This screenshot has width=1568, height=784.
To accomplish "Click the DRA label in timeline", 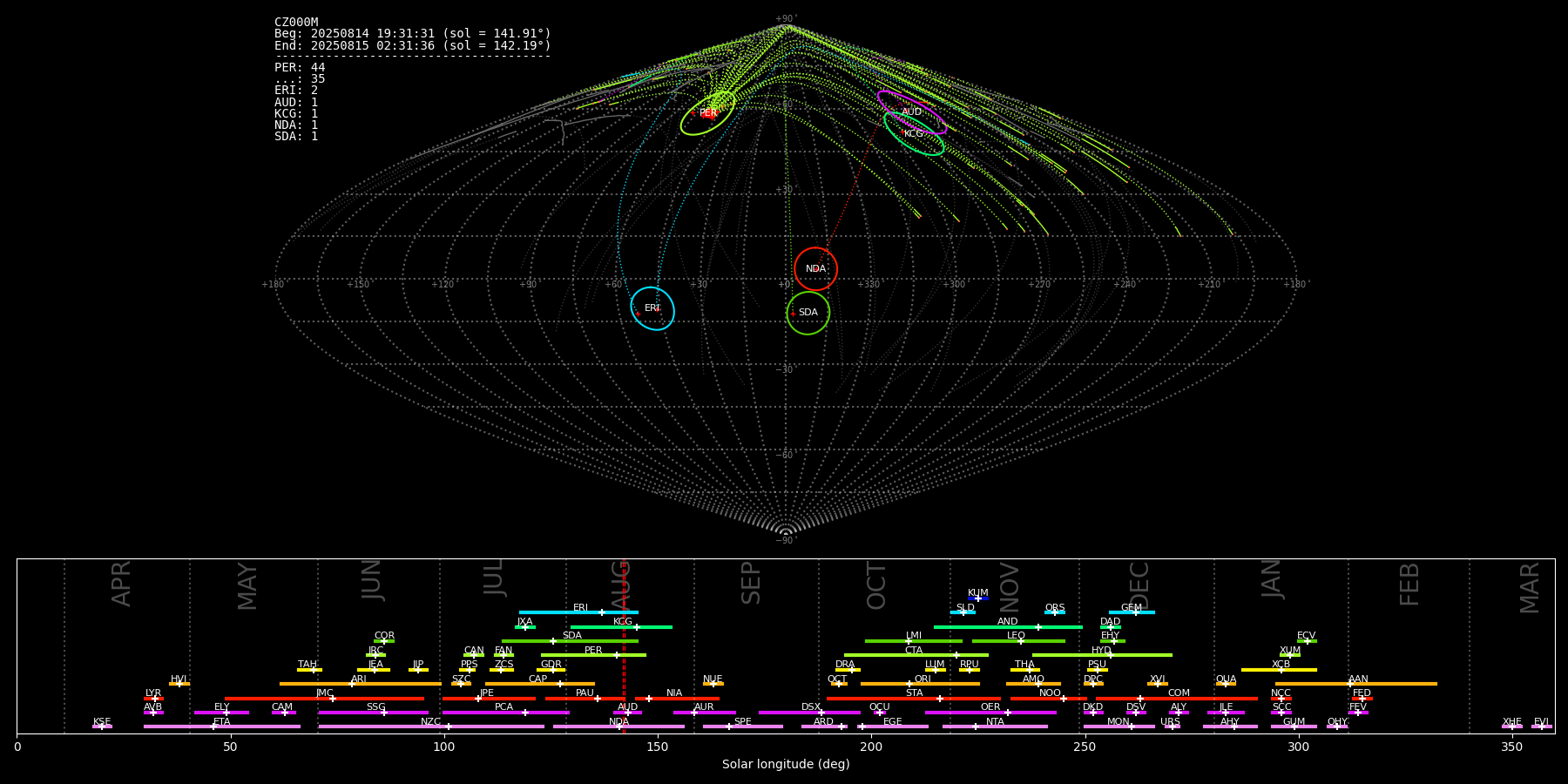I will pos(845,665).
